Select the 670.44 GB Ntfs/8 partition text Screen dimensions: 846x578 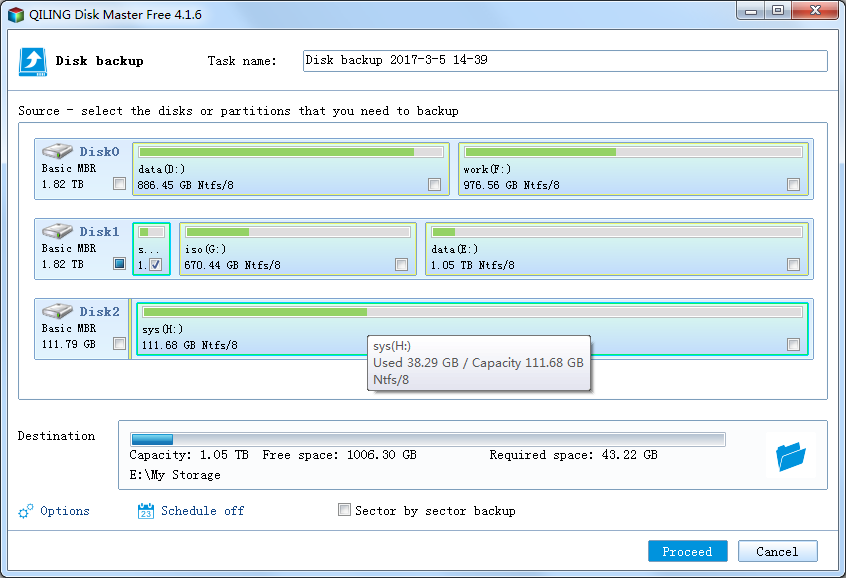pyautogui.click(x=232, y=265)
